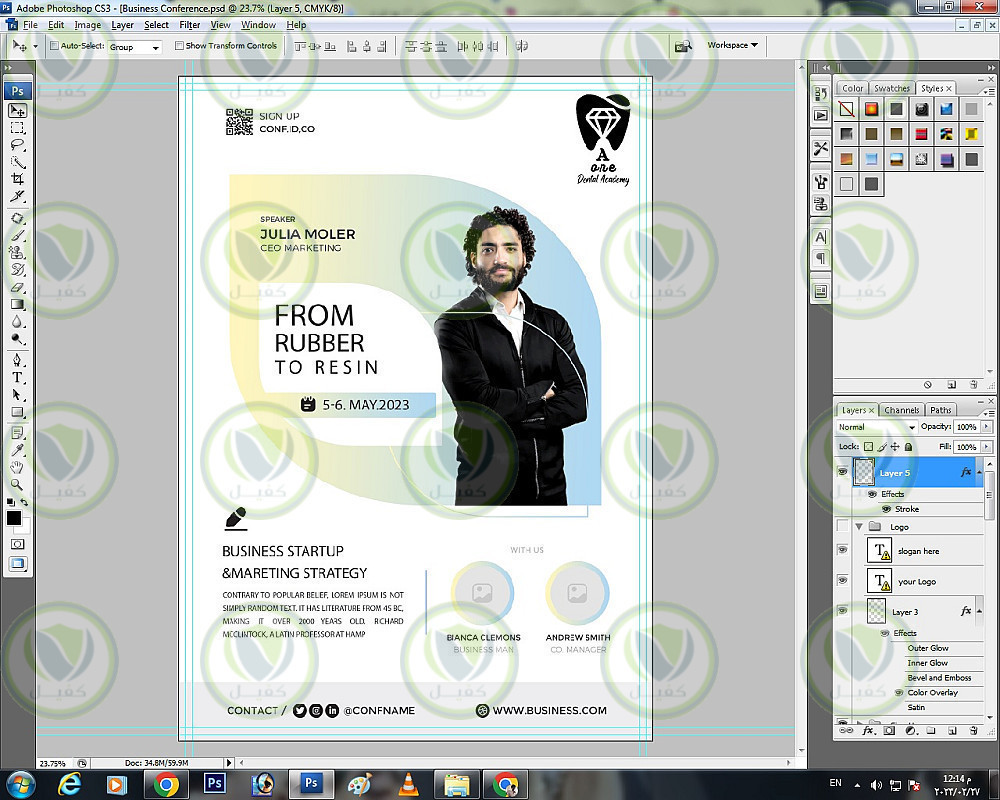The image size is (1000, 800).
Task: Select the Spot Healing Brush tool
Action: [x=17, y=219]
